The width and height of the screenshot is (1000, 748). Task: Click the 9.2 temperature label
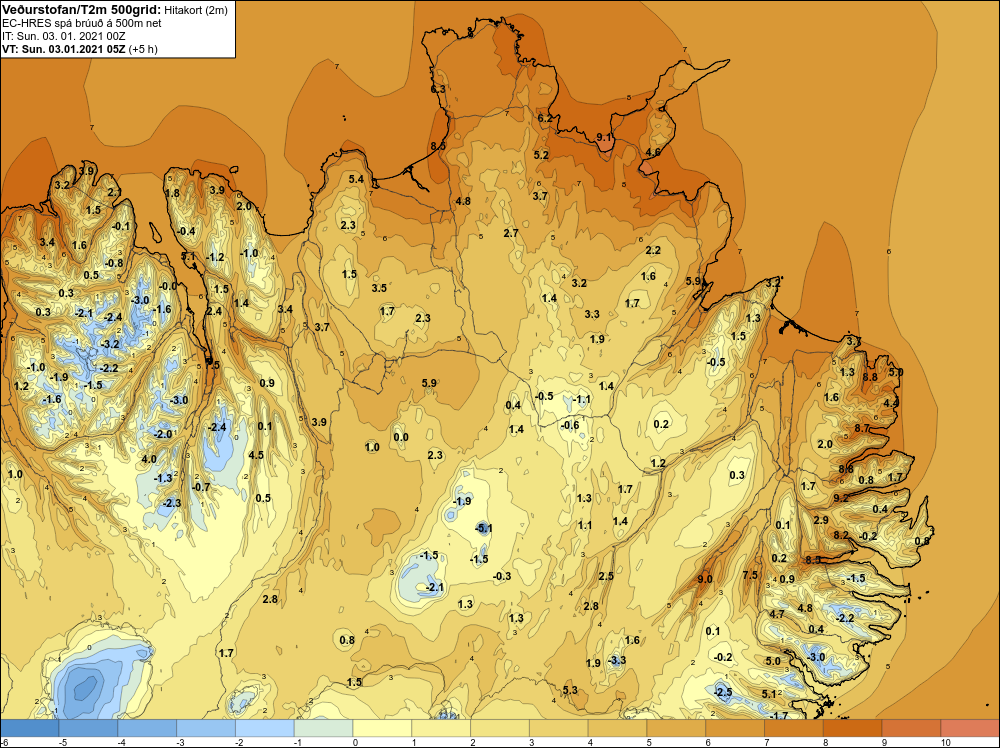[841, 498]
